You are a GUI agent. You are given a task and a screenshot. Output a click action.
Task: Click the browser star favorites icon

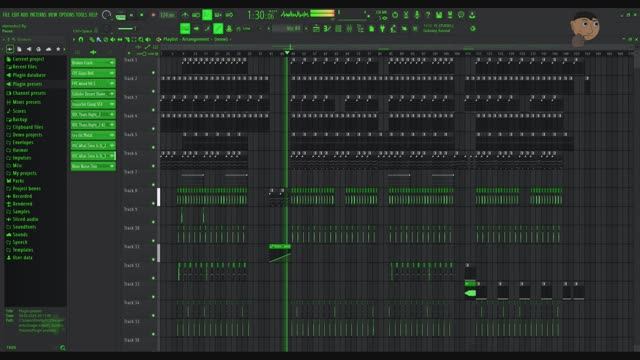coord(58,49)
